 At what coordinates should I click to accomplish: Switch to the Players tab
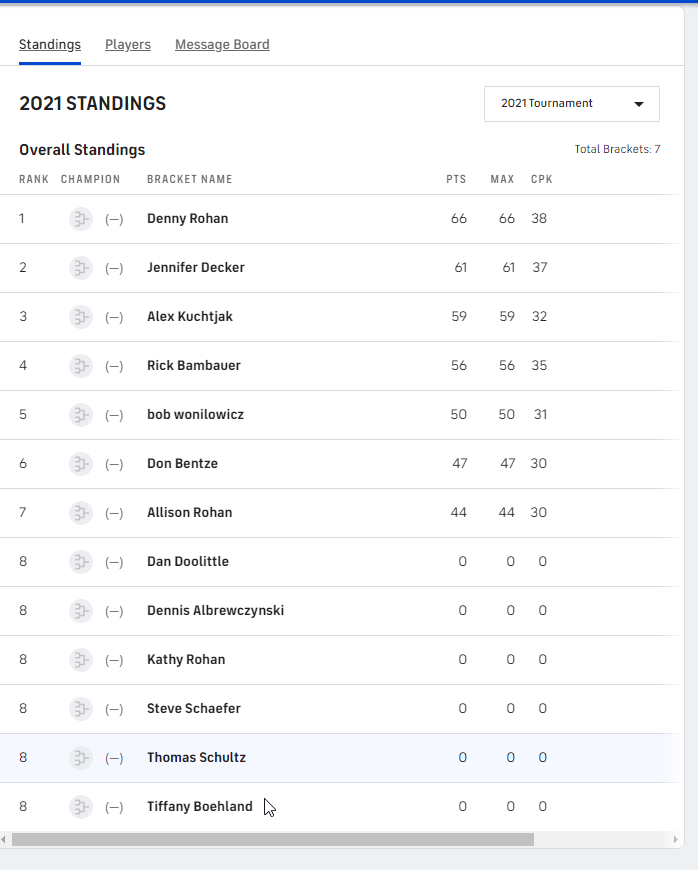pyautogui.click(x=128, y=45)
